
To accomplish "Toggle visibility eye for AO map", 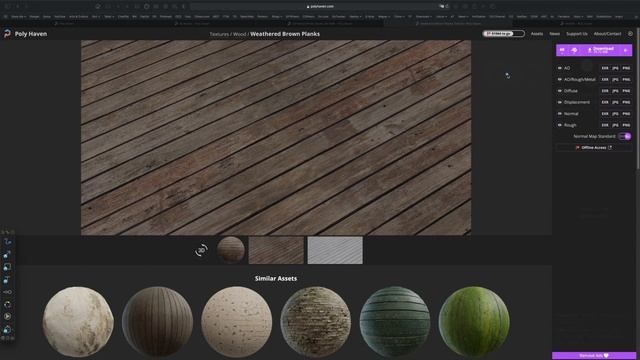I will [560, 68].
